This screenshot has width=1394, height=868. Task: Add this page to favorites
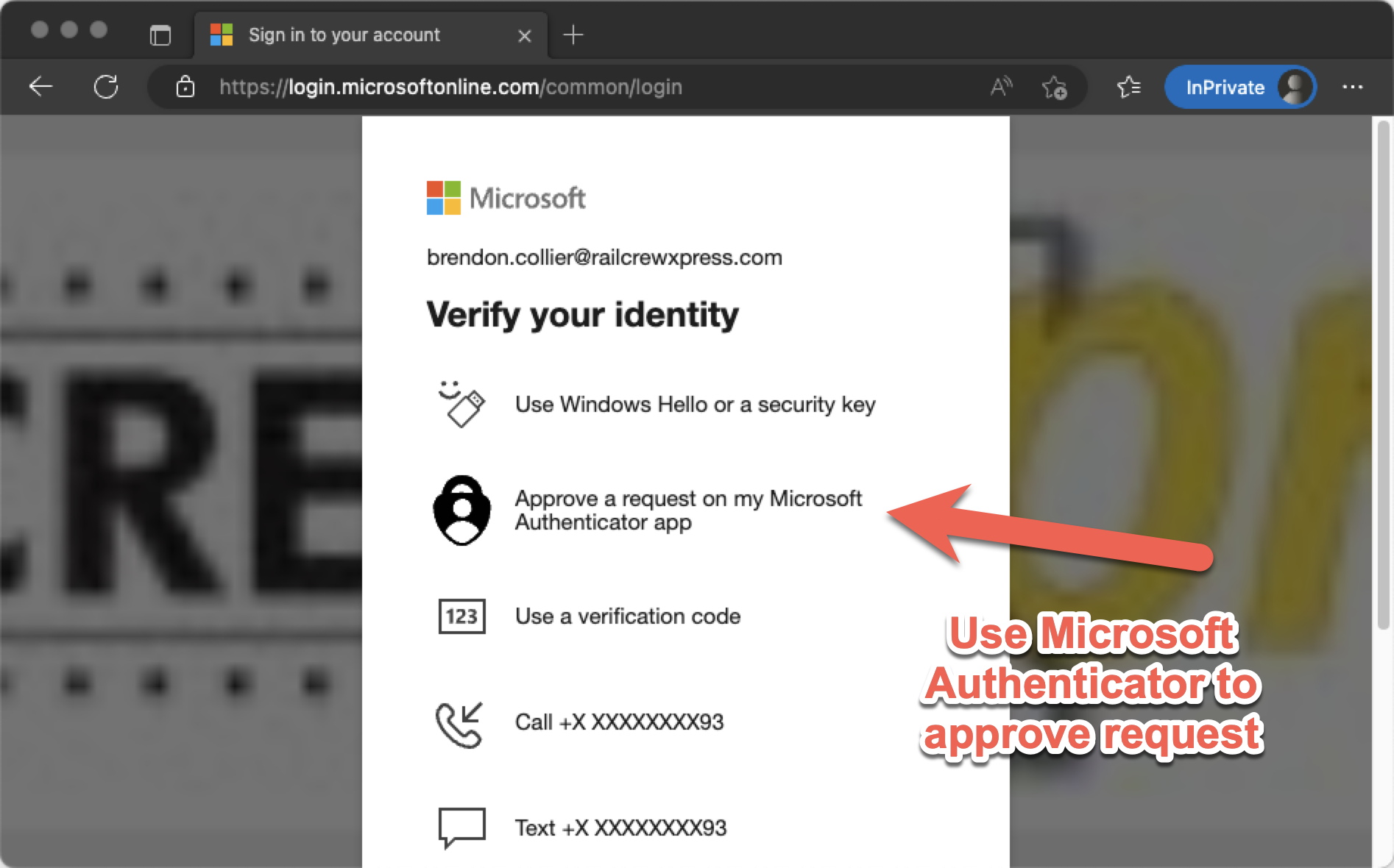[1054, 87]
